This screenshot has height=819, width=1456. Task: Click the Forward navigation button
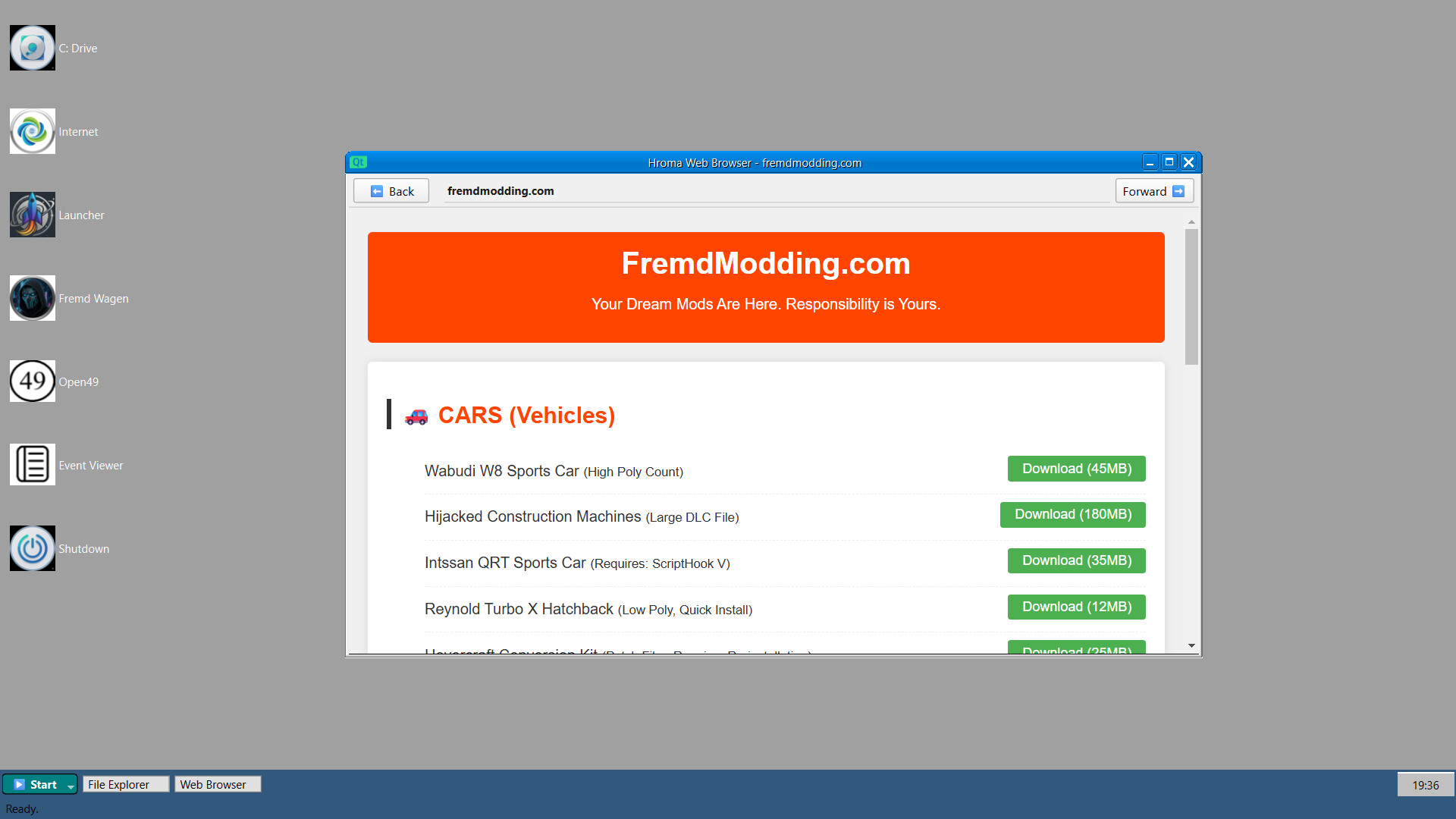1153,190
